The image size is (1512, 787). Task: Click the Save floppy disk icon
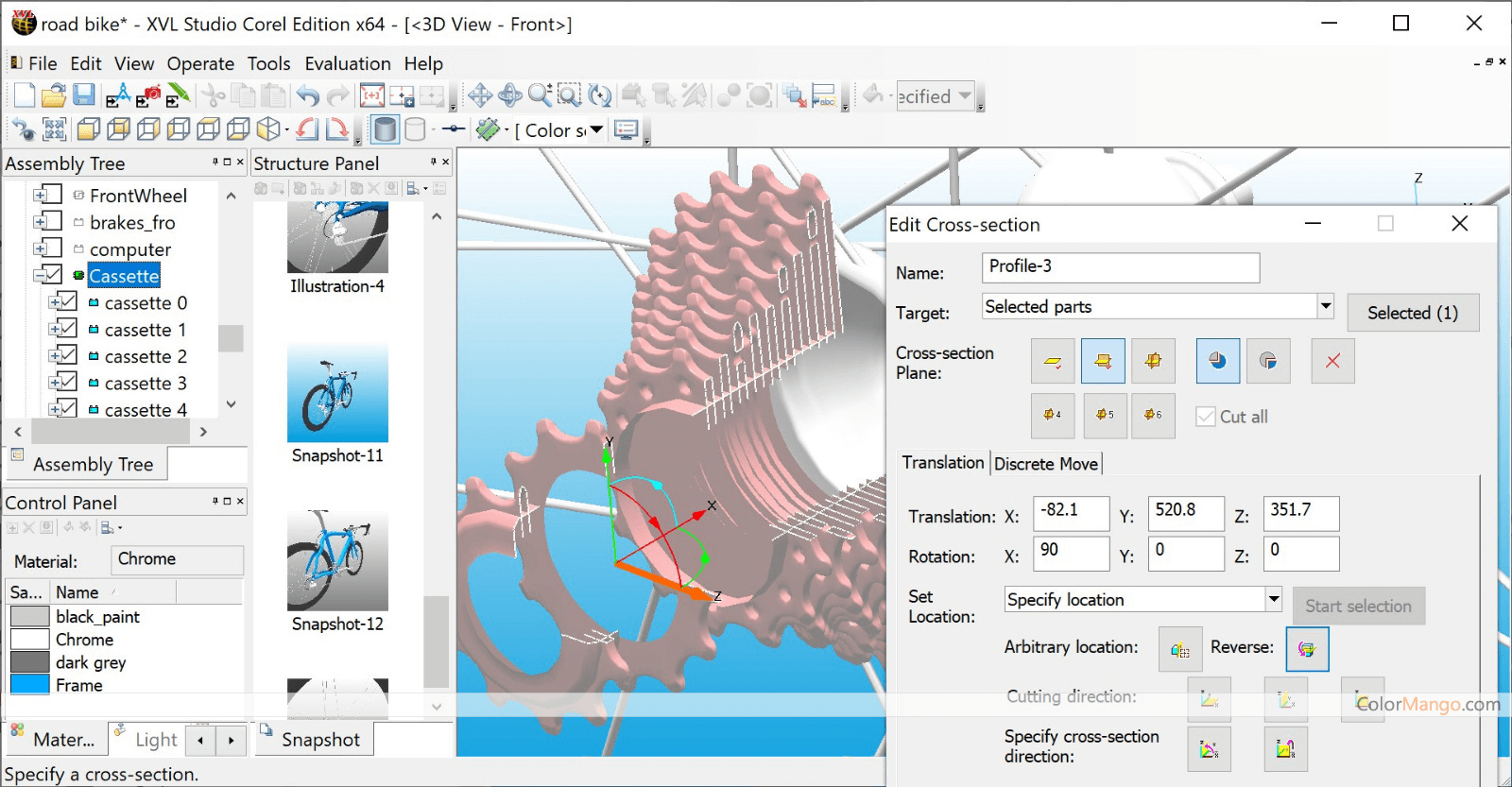click(x=84, y=95)
